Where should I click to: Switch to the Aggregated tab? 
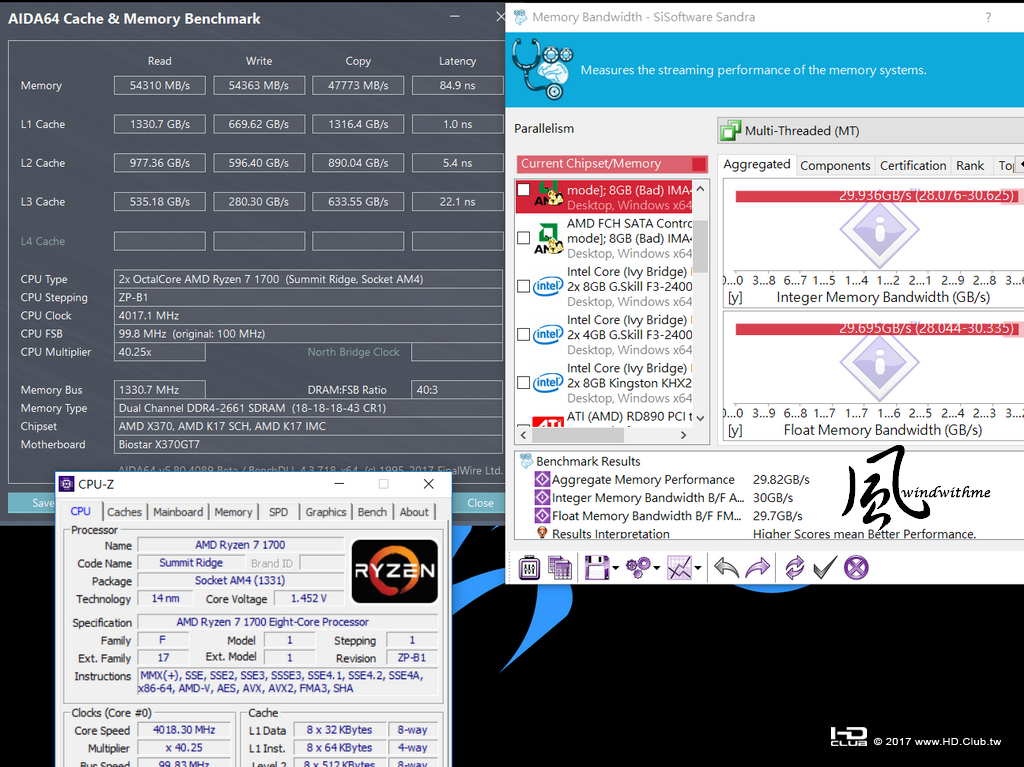pyautogui.click(x=756, y=165)
